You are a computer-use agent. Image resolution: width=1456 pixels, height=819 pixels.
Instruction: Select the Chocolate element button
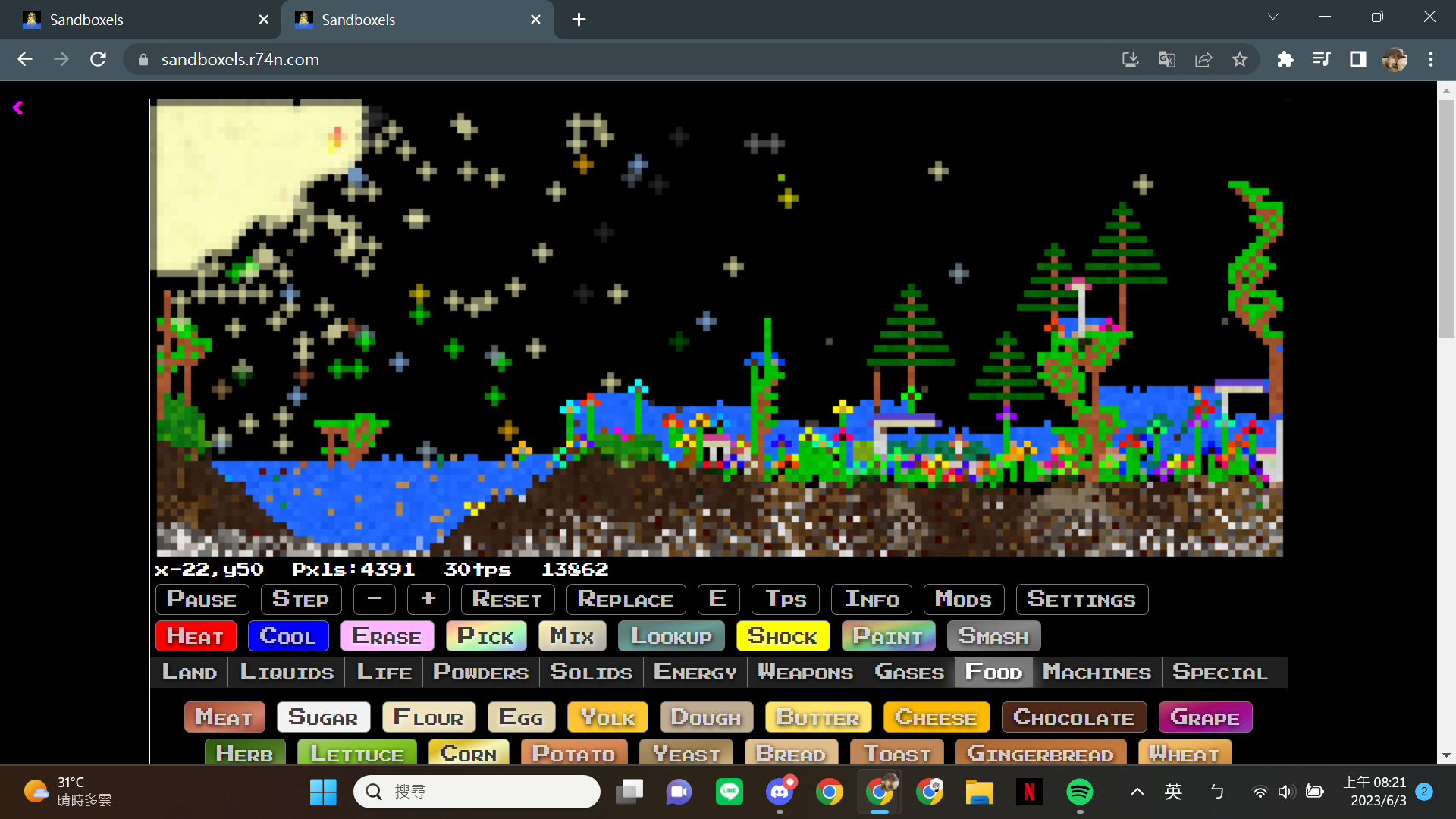1073,717
